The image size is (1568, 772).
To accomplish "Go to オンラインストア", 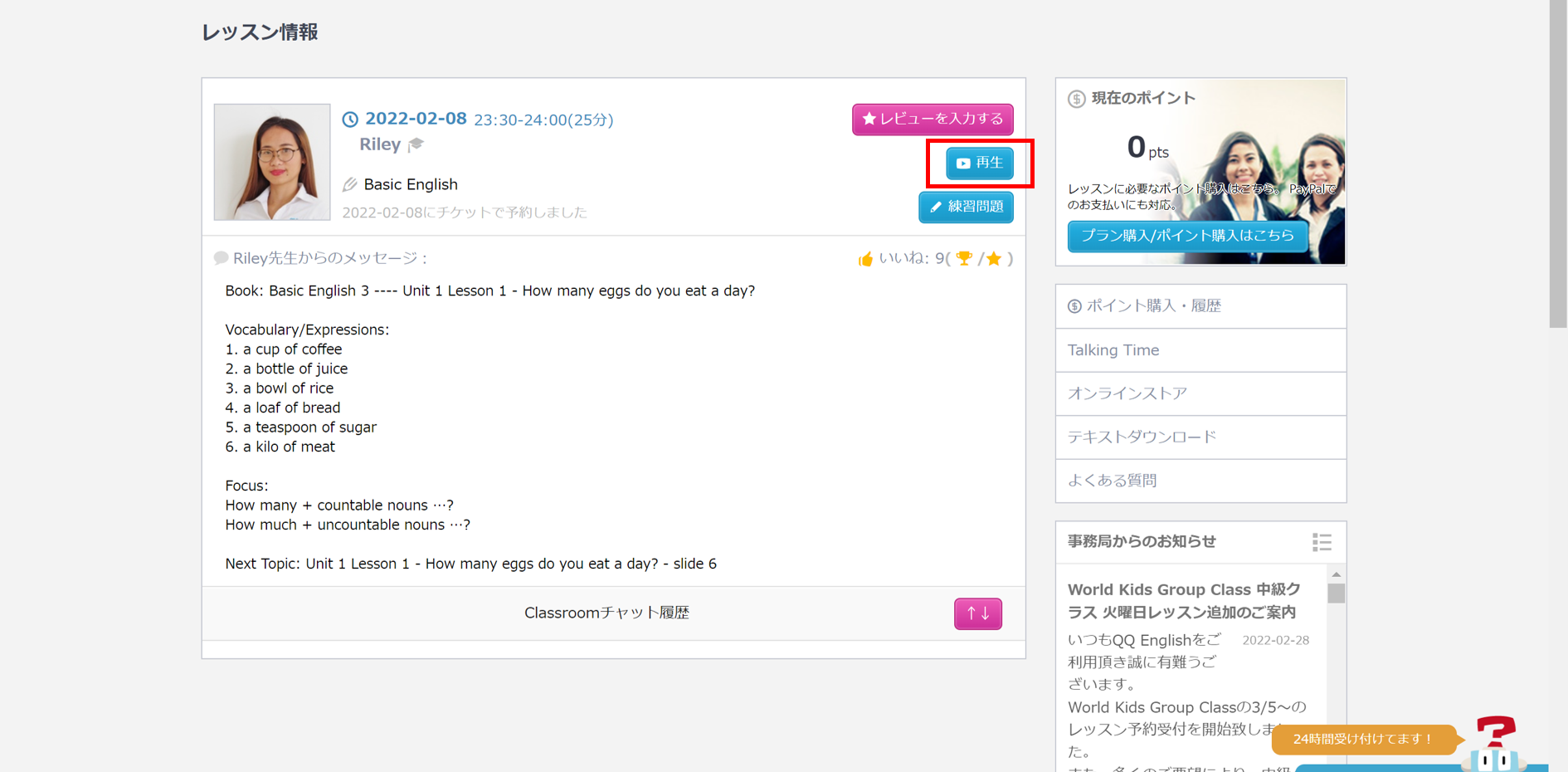I will pos(1200,393).
